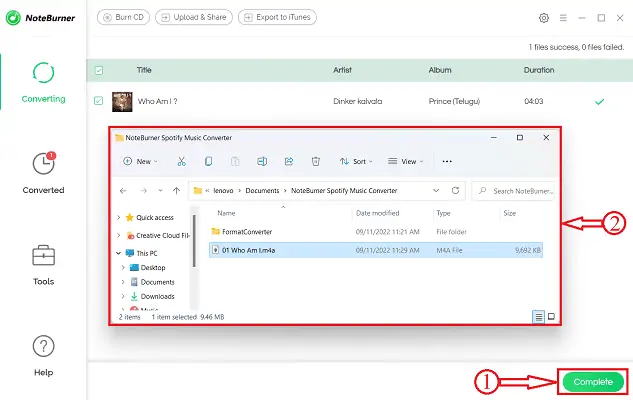Click 'lenovo' in the address path
Image resolution: width=633 pixels, height=400 pixels.
point(223,191)
